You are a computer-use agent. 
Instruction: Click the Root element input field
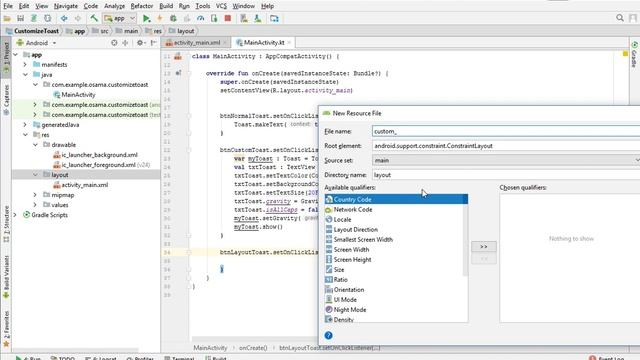coord(506,146)
